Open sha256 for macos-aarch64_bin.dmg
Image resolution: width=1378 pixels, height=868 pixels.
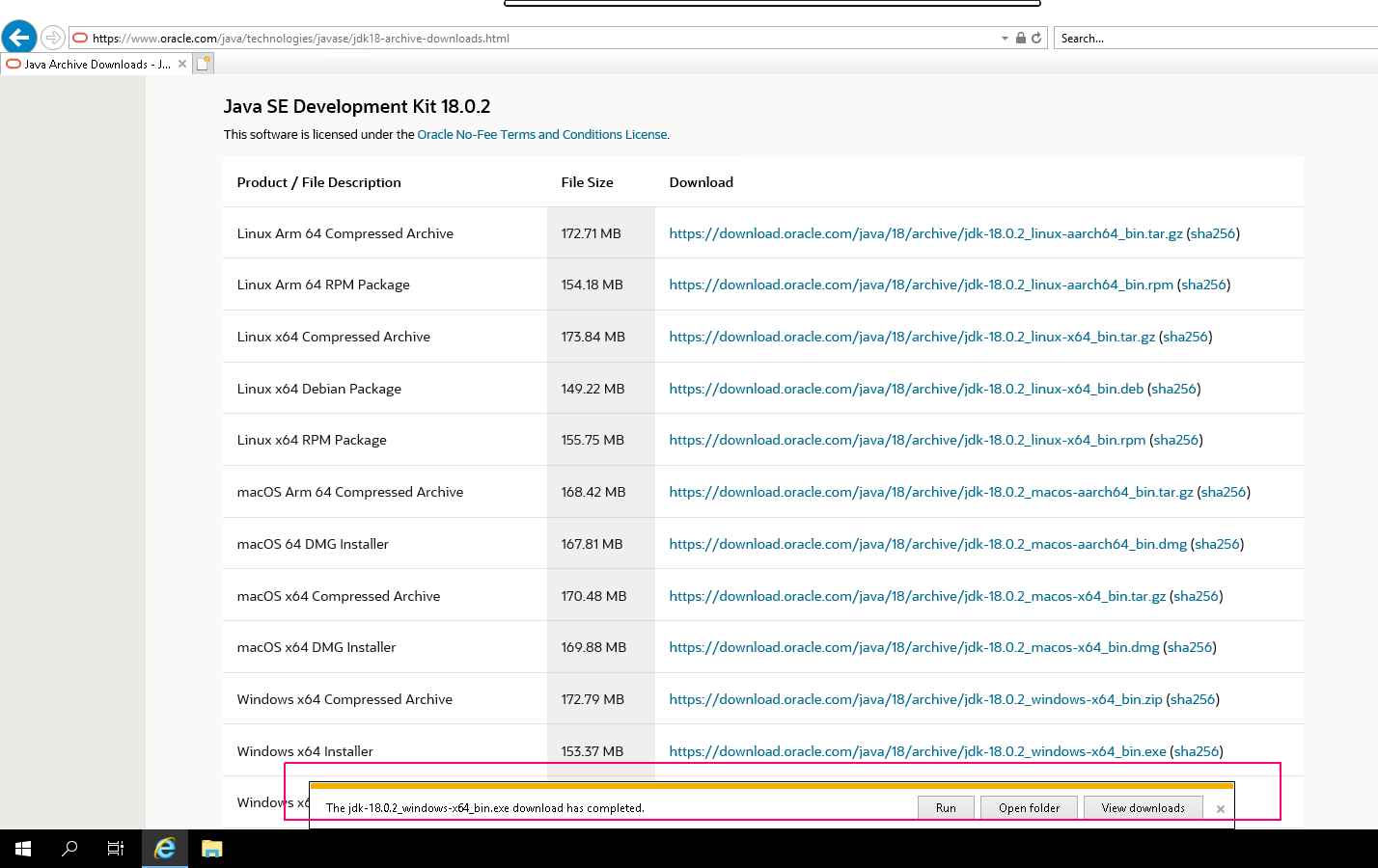click(x=1217, y=544)
